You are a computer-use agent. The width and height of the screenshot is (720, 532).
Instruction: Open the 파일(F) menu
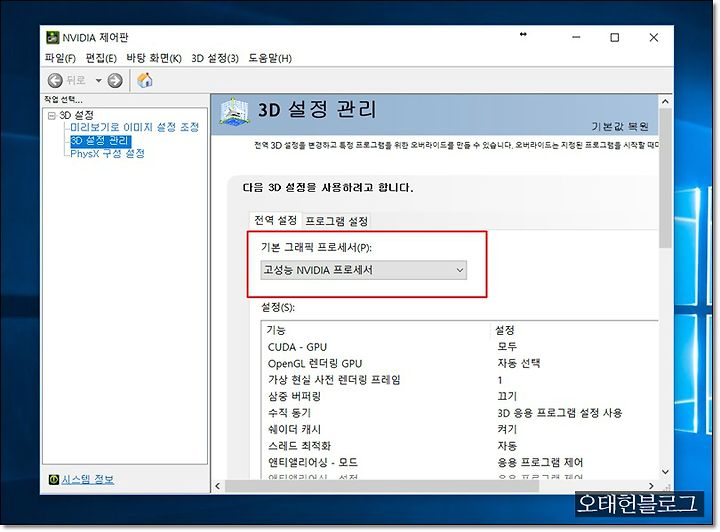coord(60,58)
